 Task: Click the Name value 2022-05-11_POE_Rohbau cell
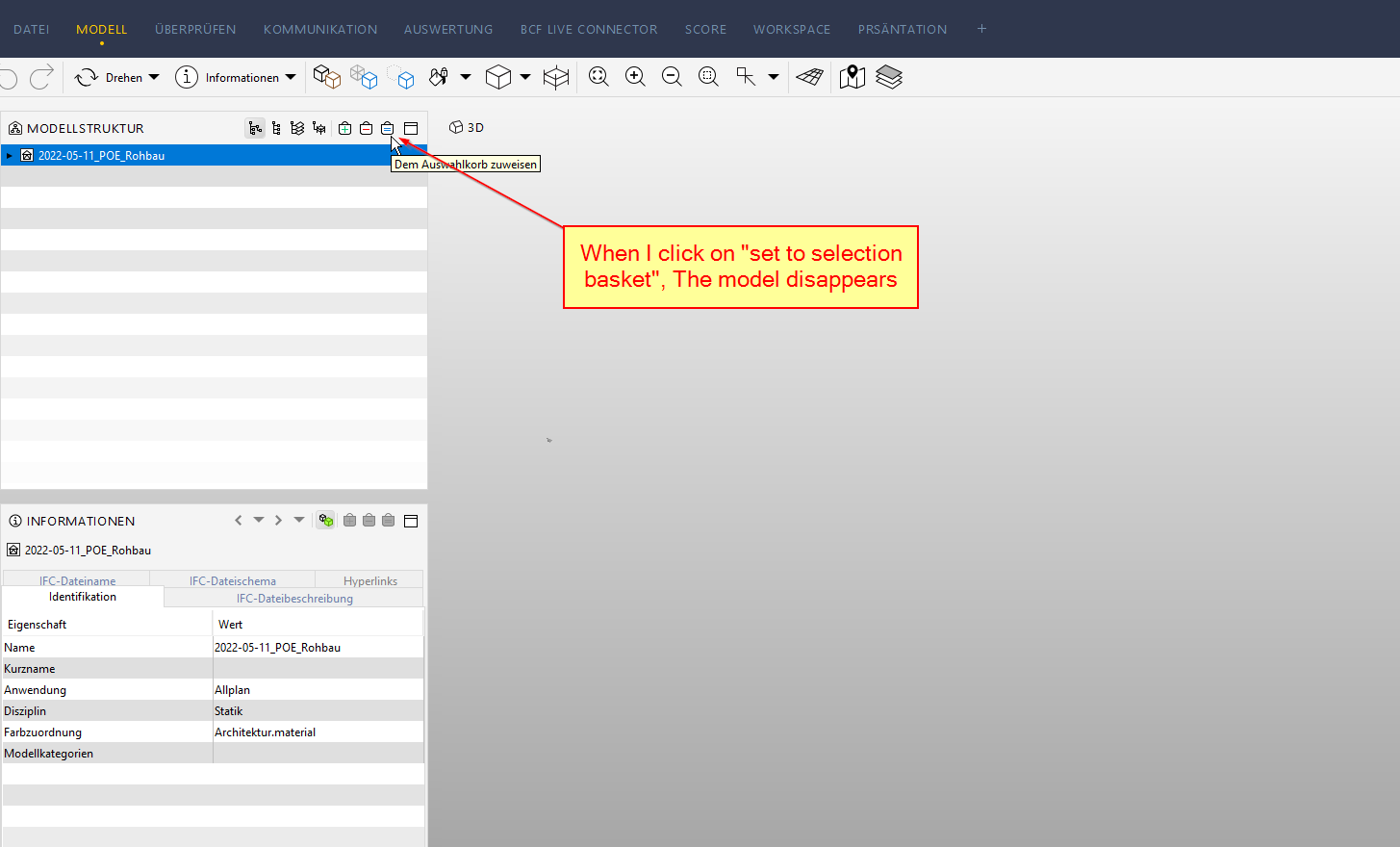click(x=318, y=647)
